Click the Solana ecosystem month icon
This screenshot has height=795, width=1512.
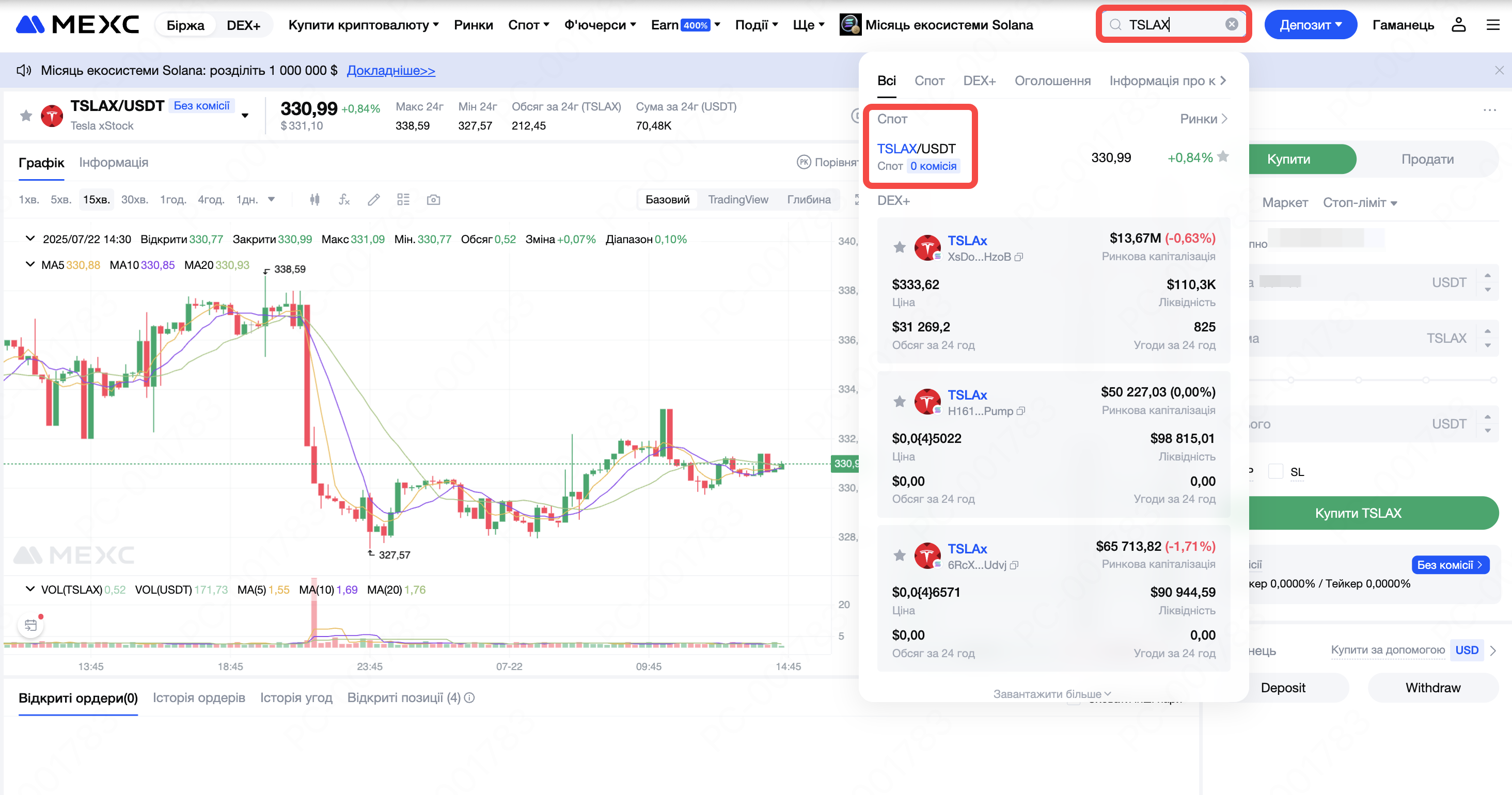click(x=850, y=25)
